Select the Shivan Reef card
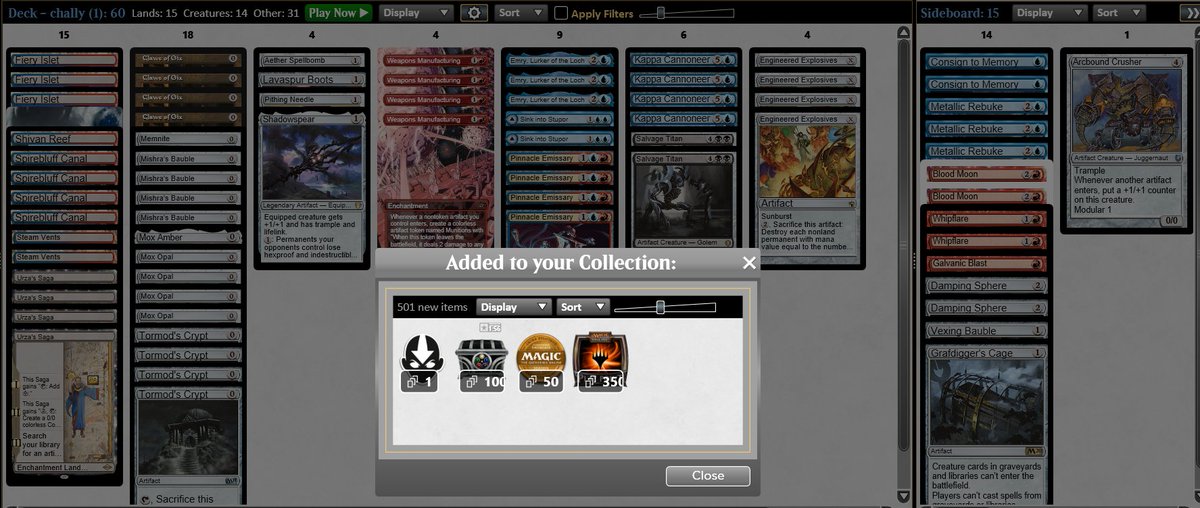The width and height of the screenshot is (1200, 508). pos(65,139)
